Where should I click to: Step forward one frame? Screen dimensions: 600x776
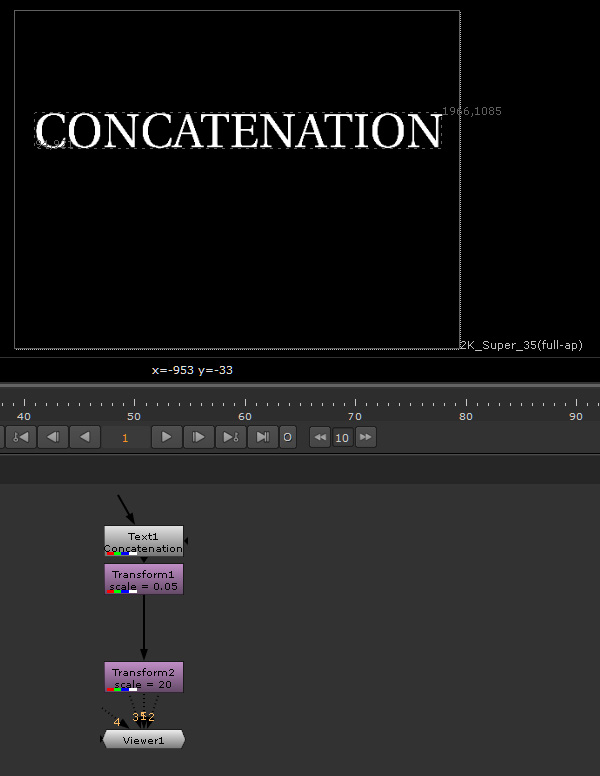point(199,437)
